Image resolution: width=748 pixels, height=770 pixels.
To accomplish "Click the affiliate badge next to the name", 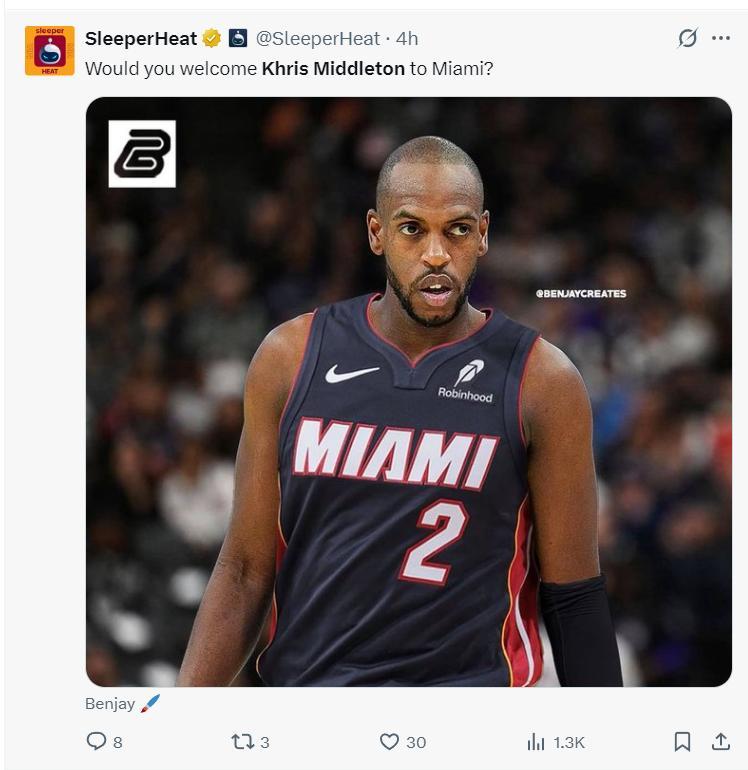I will pos(238,38).
